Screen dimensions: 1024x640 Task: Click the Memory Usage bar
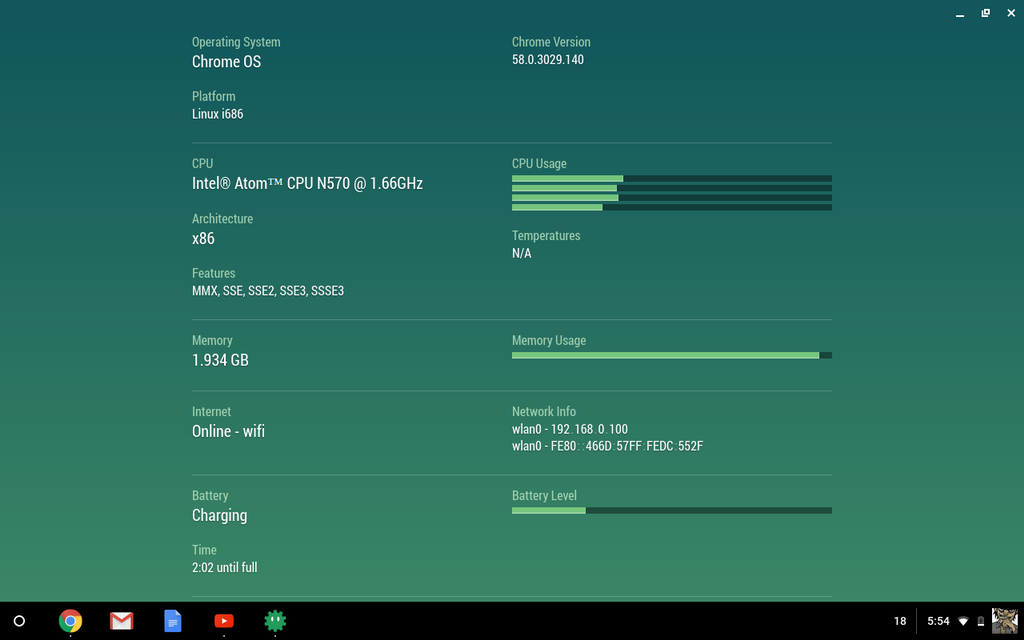671,355
